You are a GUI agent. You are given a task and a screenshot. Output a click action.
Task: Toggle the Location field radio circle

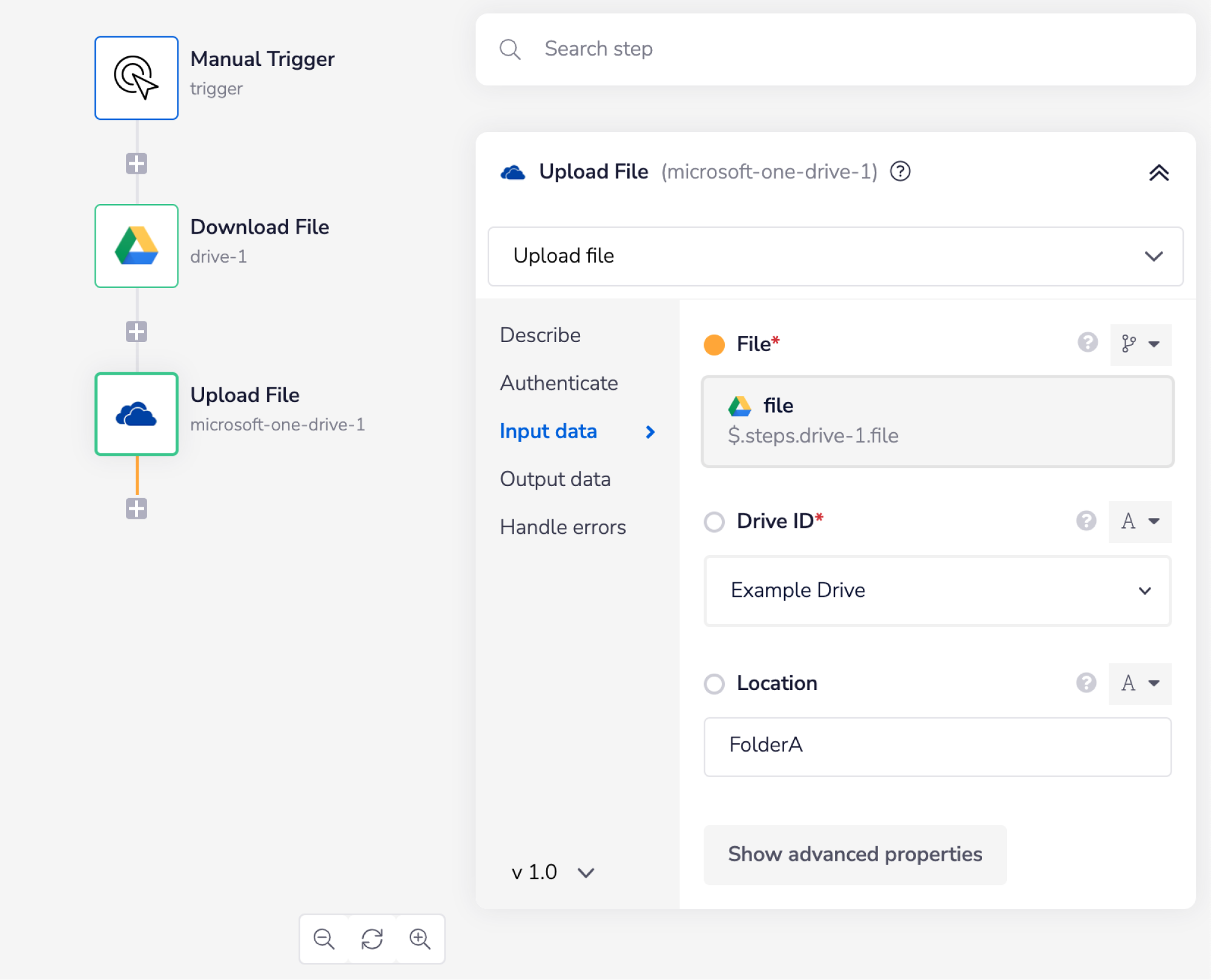point(714,683)
